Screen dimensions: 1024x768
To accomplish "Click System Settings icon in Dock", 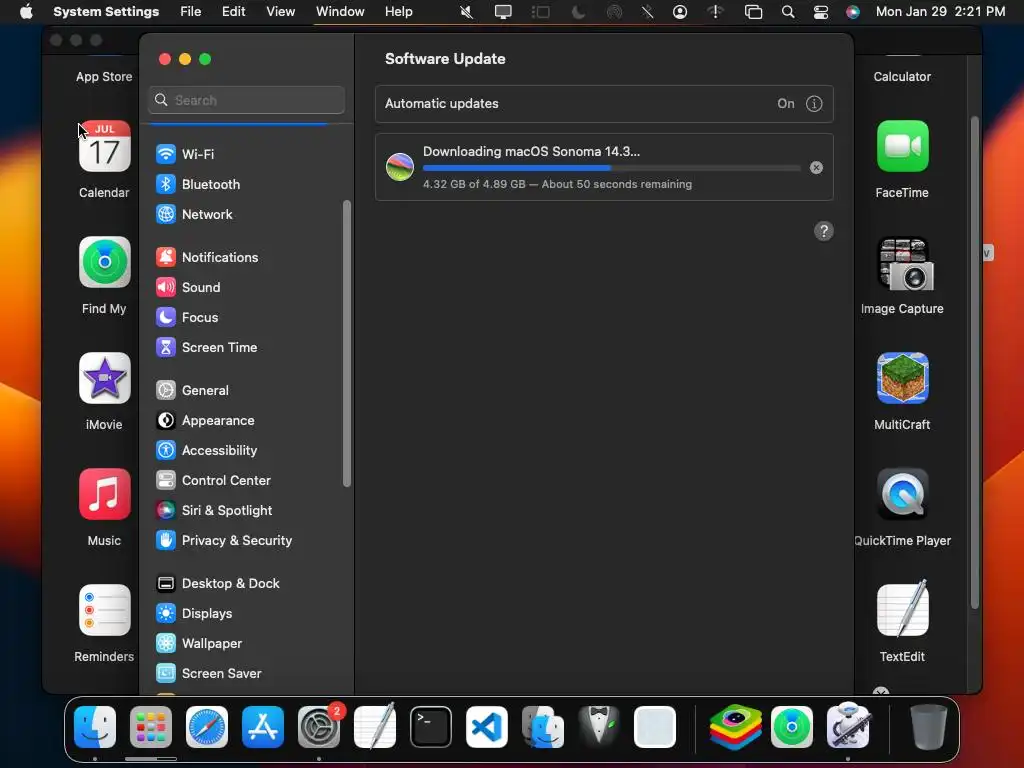I will [x=319, y=727].
